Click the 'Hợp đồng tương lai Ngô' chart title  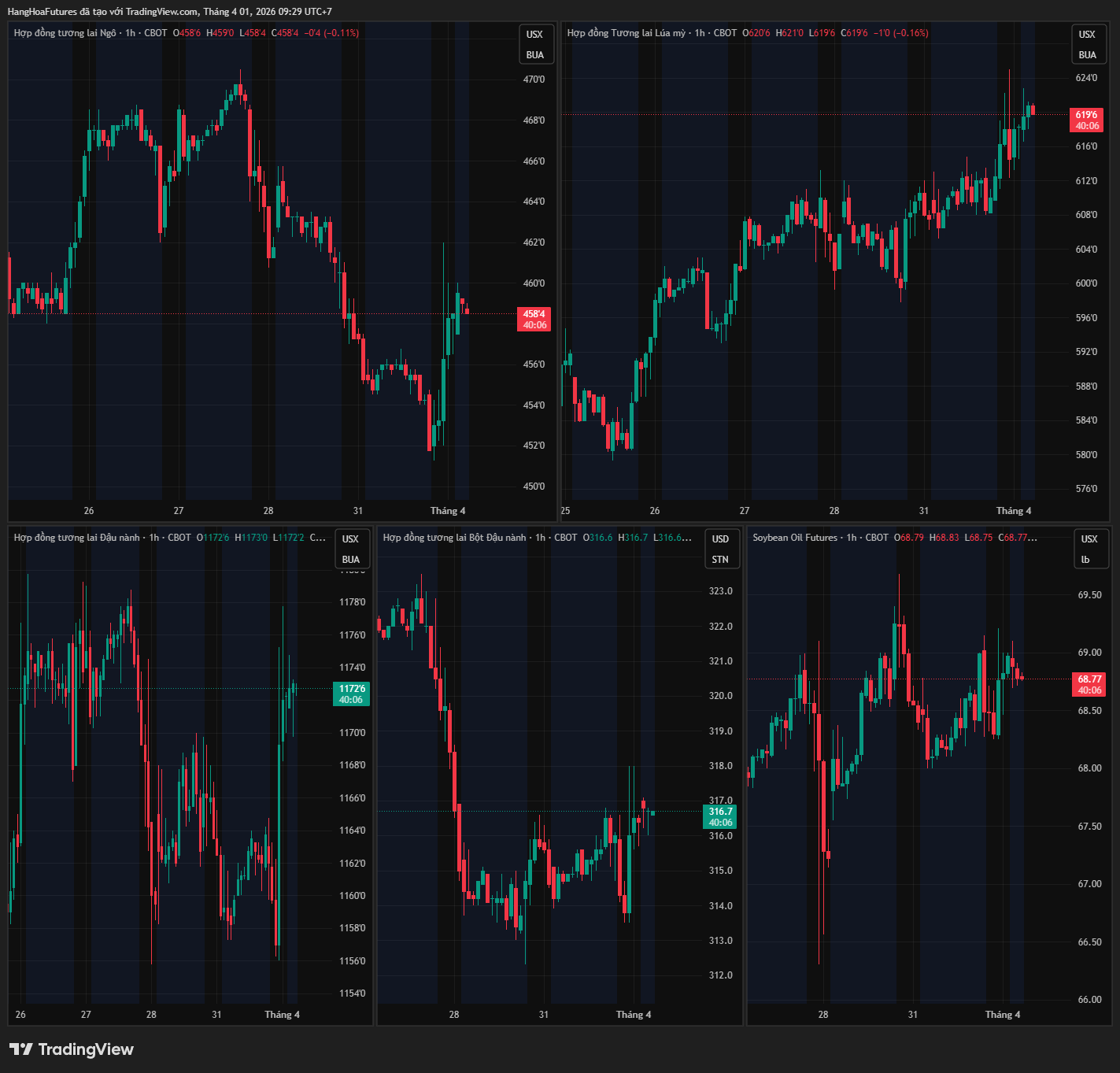coord(65,33)
